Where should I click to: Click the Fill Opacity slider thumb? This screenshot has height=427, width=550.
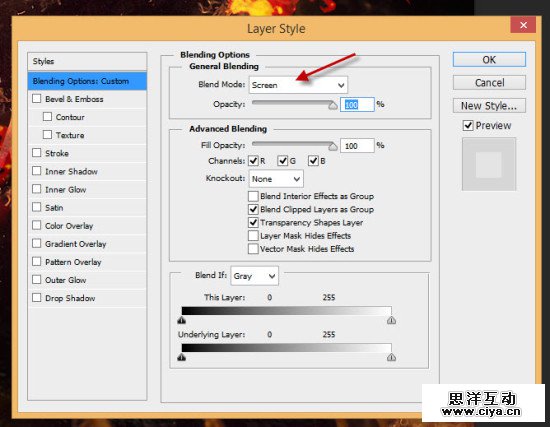coord(333,146)
